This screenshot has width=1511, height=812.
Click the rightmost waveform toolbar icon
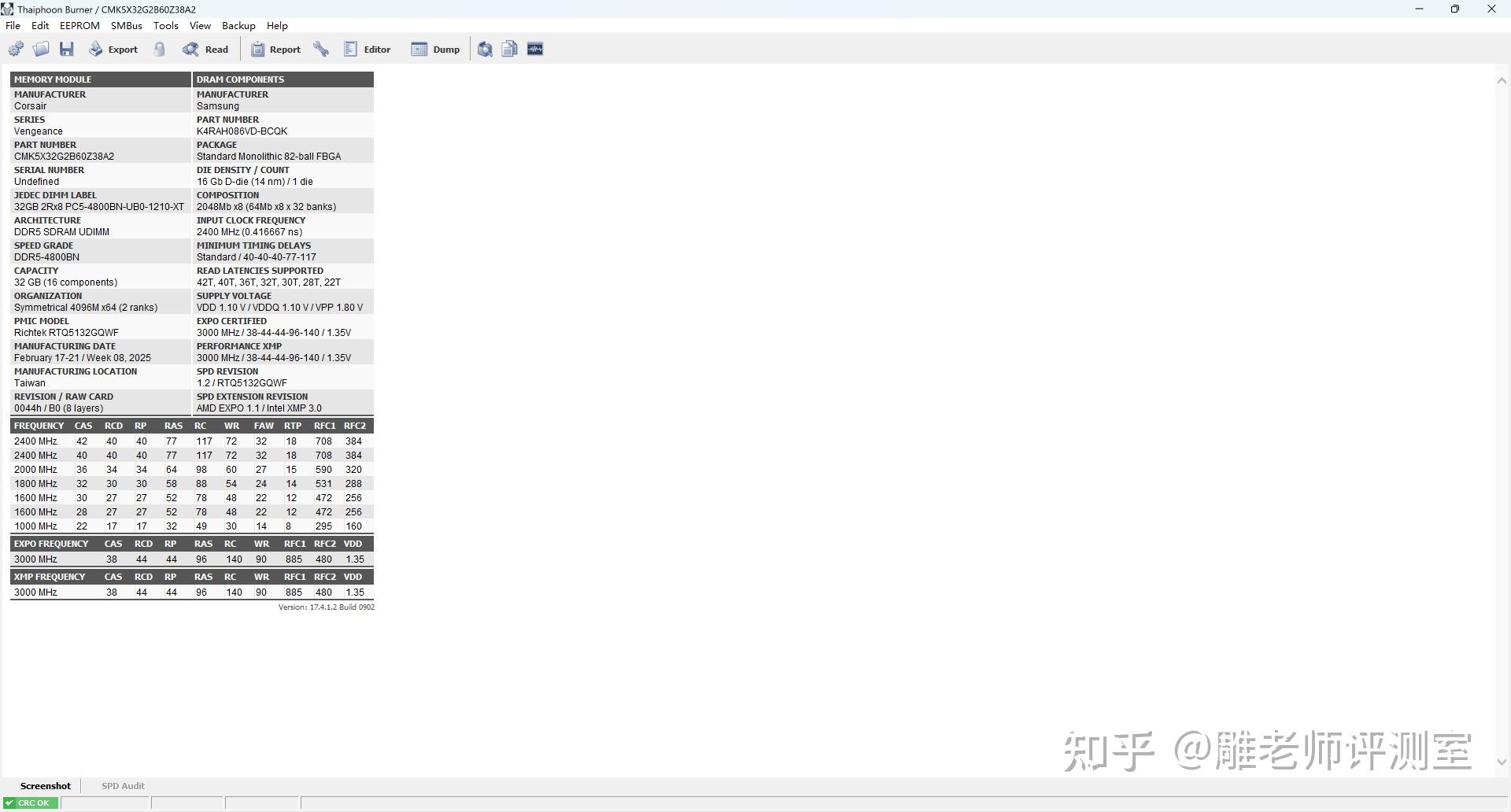coord(534,48)
